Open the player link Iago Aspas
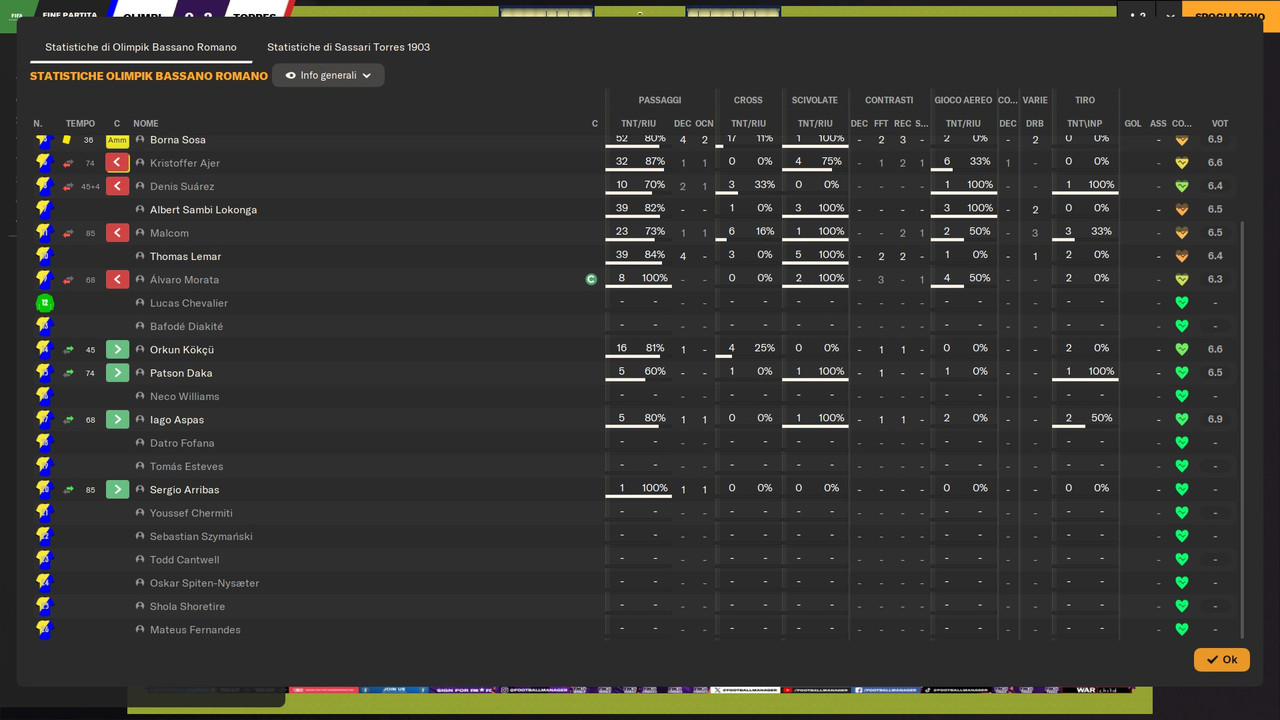 [x=178, y=420]
